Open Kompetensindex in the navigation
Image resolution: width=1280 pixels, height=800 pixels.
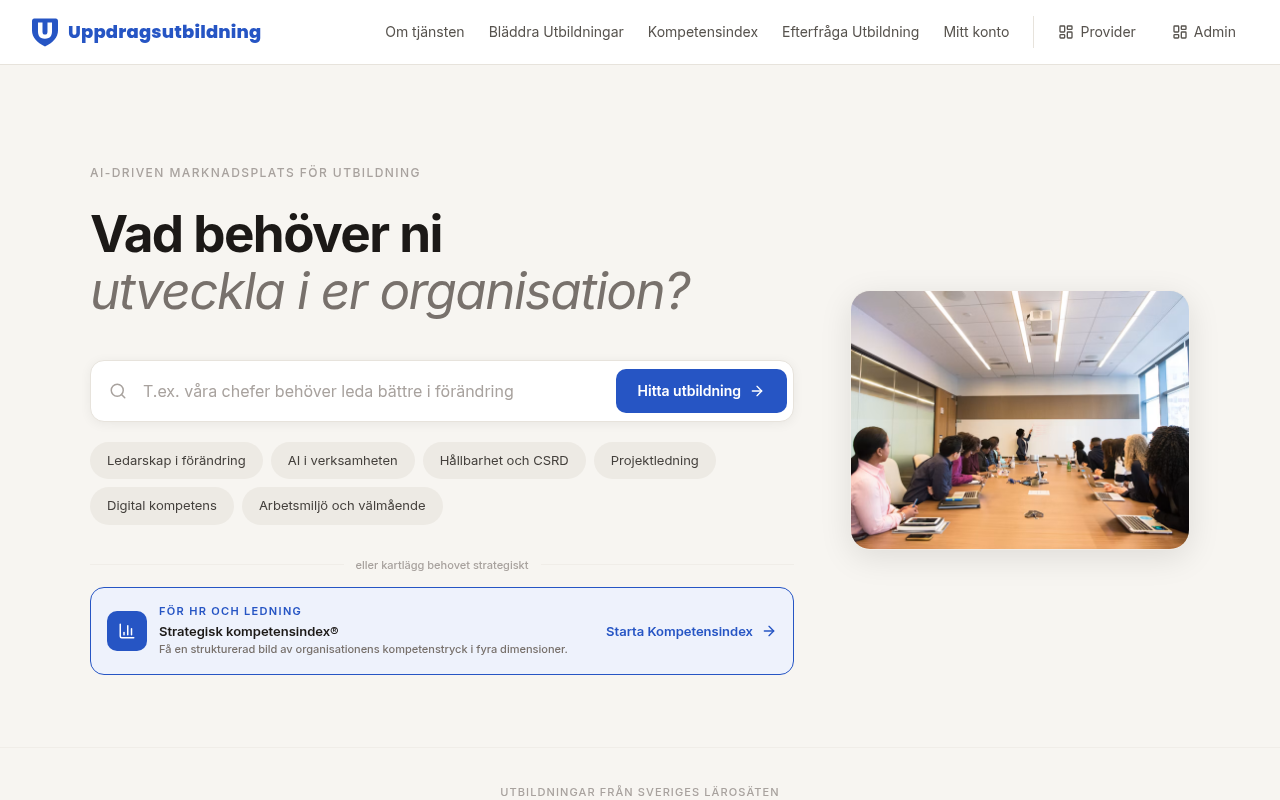(x=703, y=32)
